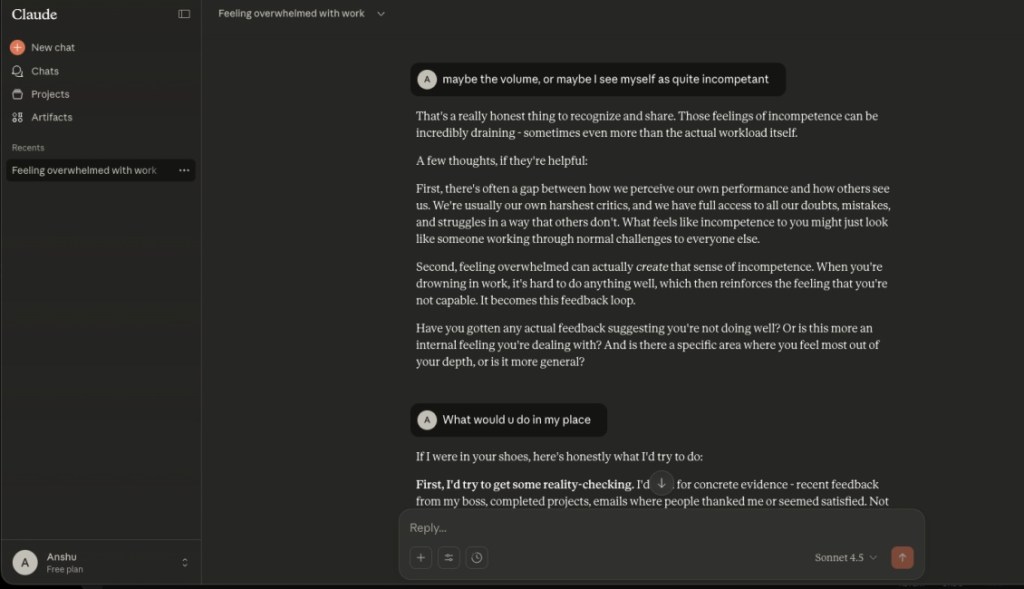Click inside the Reply input field

[600, 527]
